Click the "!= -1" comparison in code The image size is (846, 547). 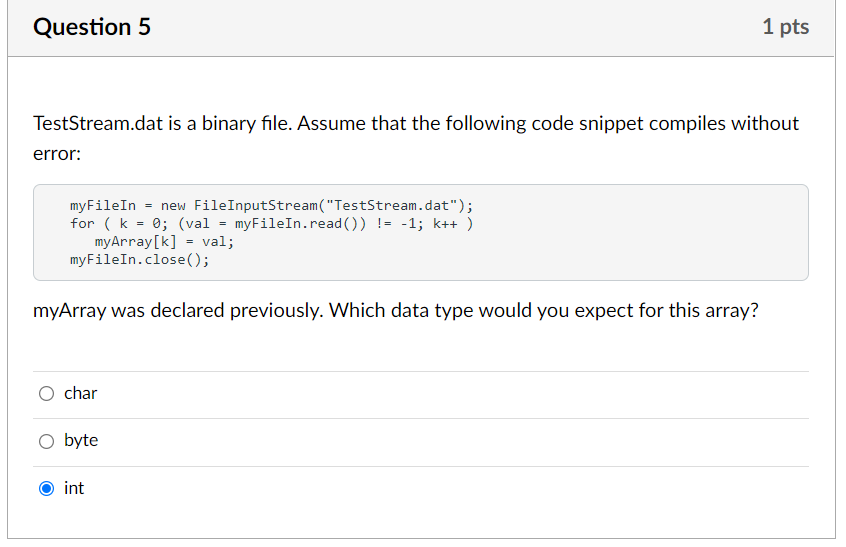click(x=393, y=223)
